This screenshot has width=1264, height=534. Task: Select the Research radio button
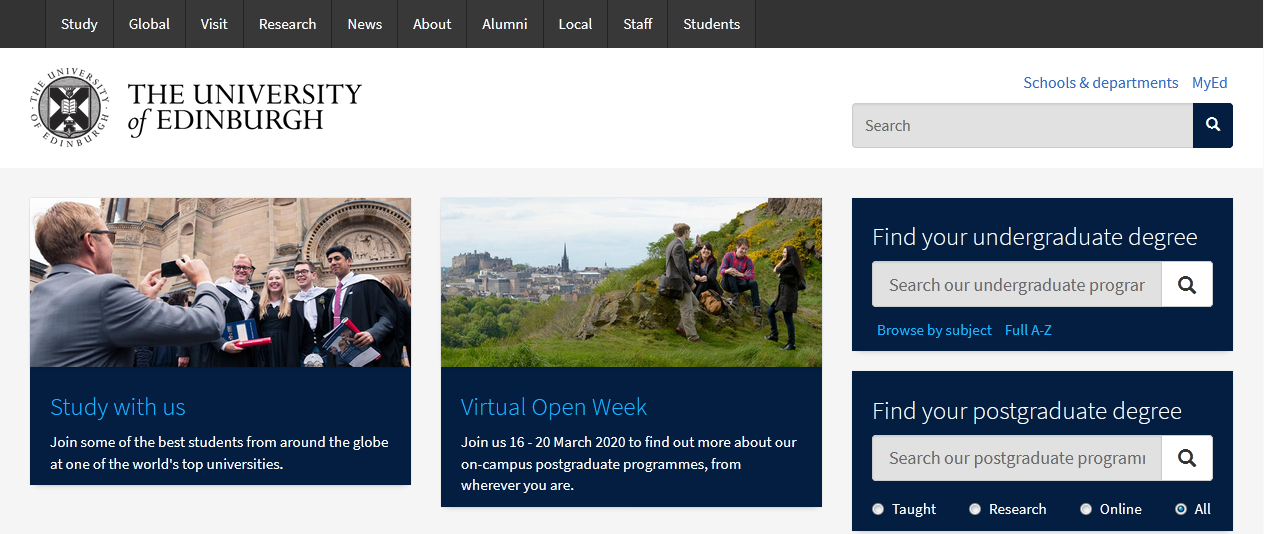click(975, 509)
